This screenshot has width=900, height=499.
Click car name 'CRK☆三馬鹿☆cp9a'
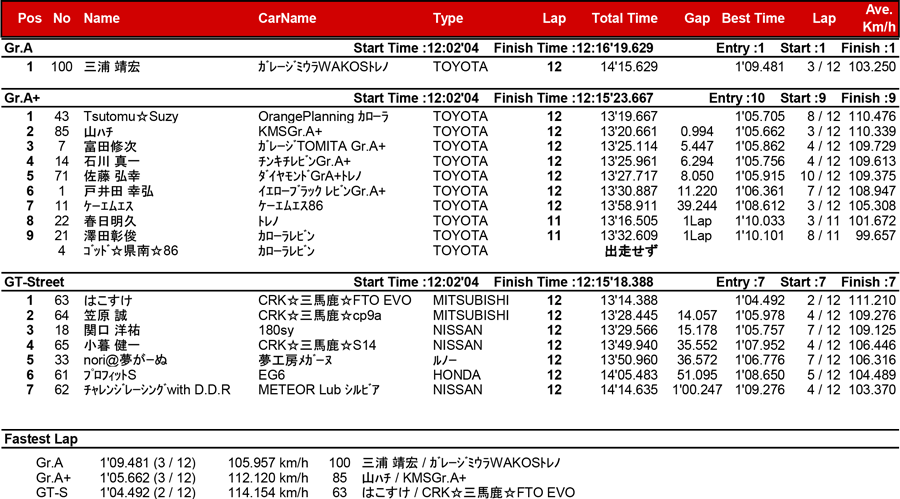tap(320, 315)
